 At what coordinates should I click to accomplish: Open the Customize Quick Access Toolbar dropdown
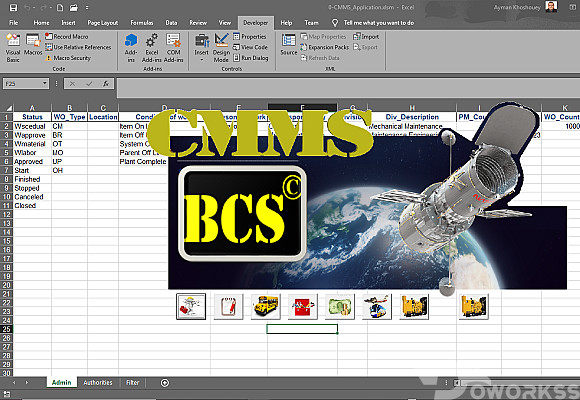[87, 7]
